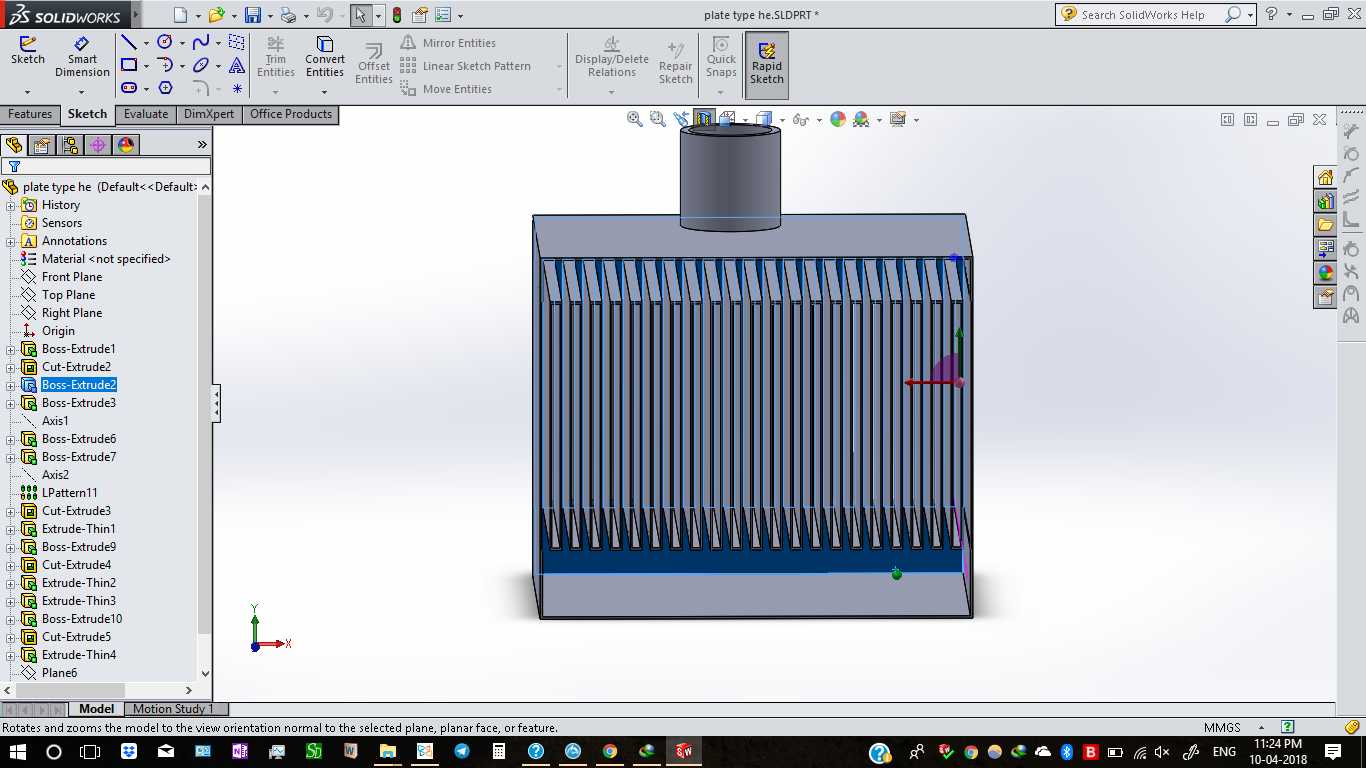Expand the Boss-Extrude1 feature

tap(11, 349)
